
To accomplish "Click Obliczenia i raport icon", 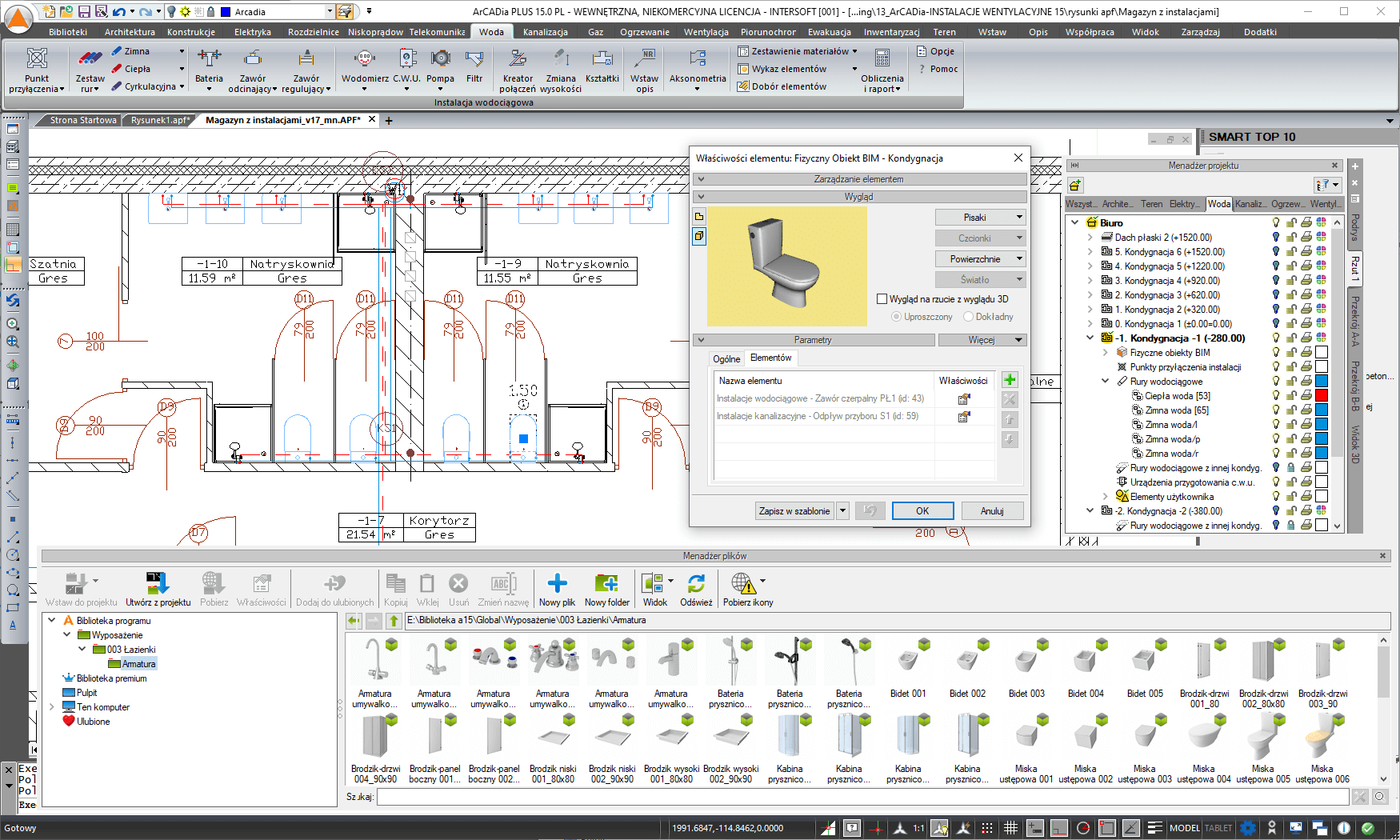I will (882, 70).
